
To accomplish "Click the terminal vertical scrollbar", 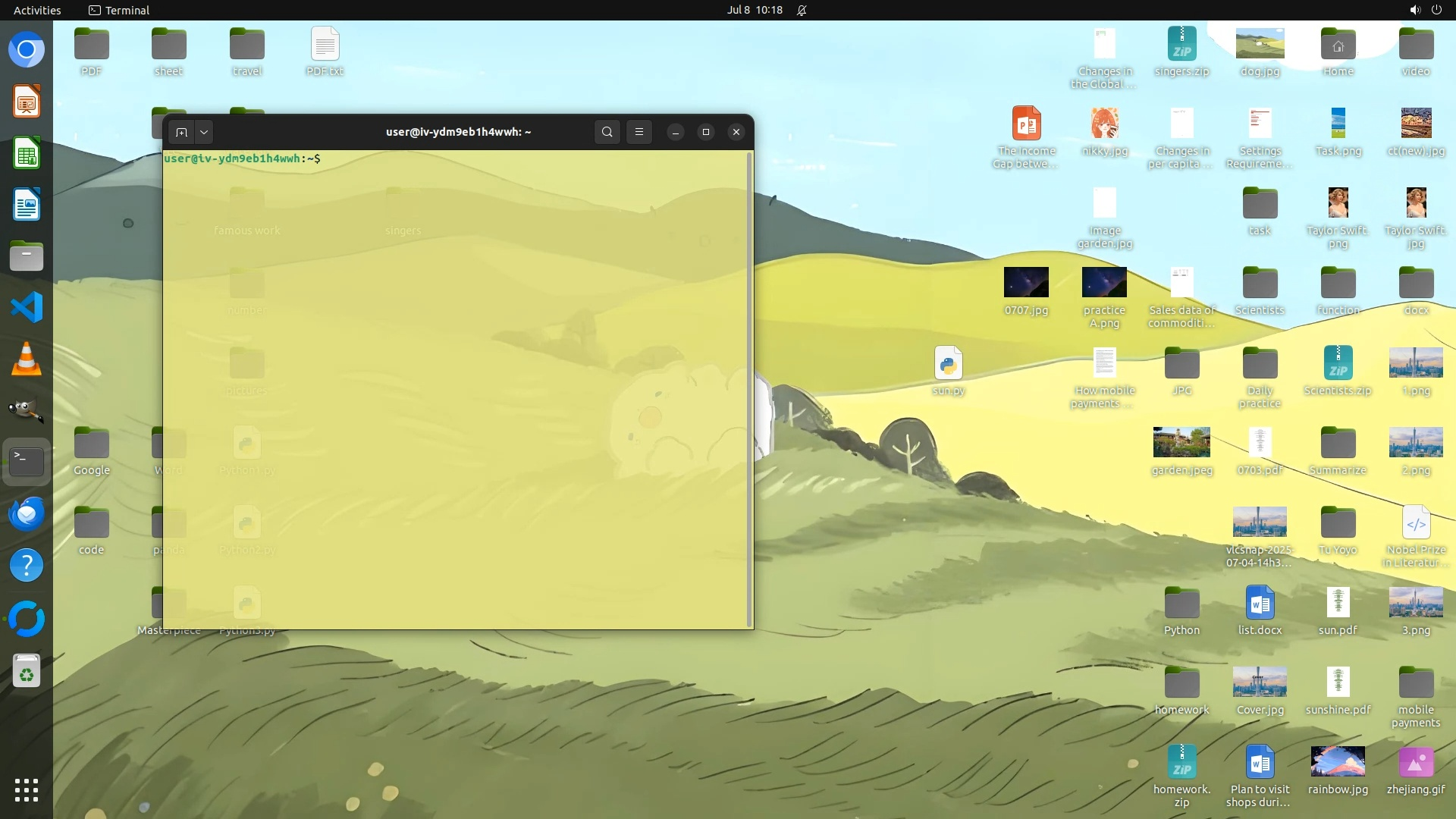I will 750,388.
